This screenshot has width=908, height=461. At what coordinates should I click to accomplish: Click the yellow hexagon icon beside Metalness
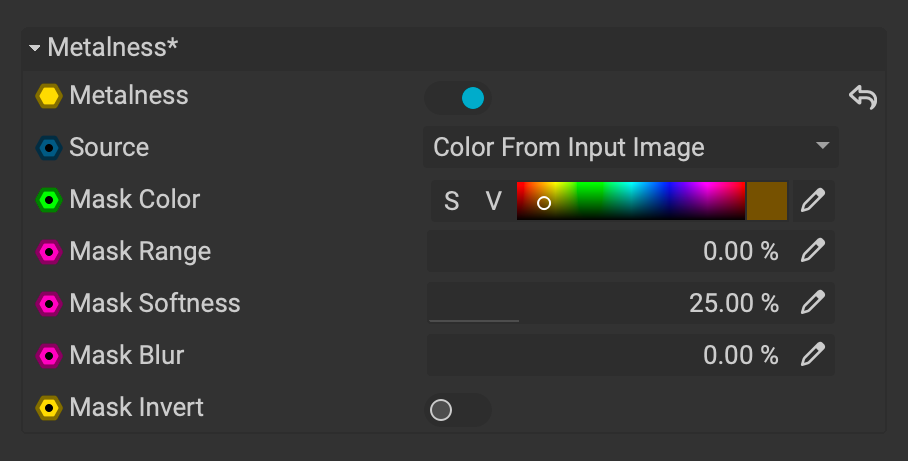(x=48, y=96)
